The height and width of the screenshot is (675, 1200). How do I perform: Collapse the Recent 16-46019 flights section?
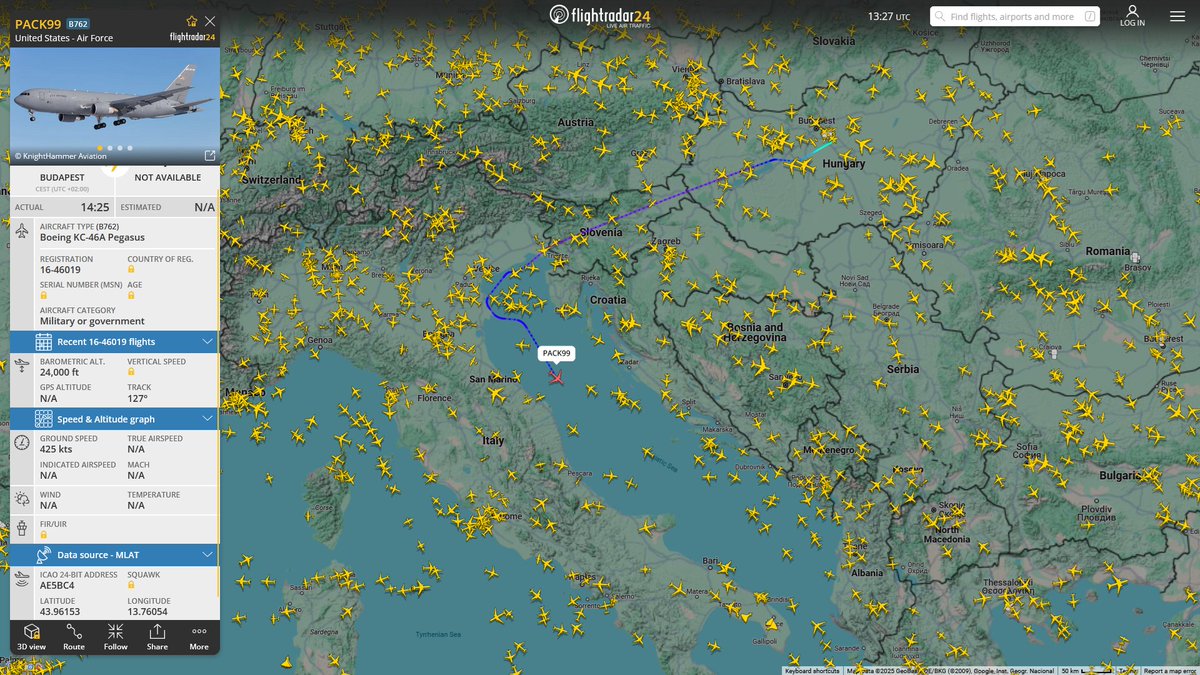point(206,341)
